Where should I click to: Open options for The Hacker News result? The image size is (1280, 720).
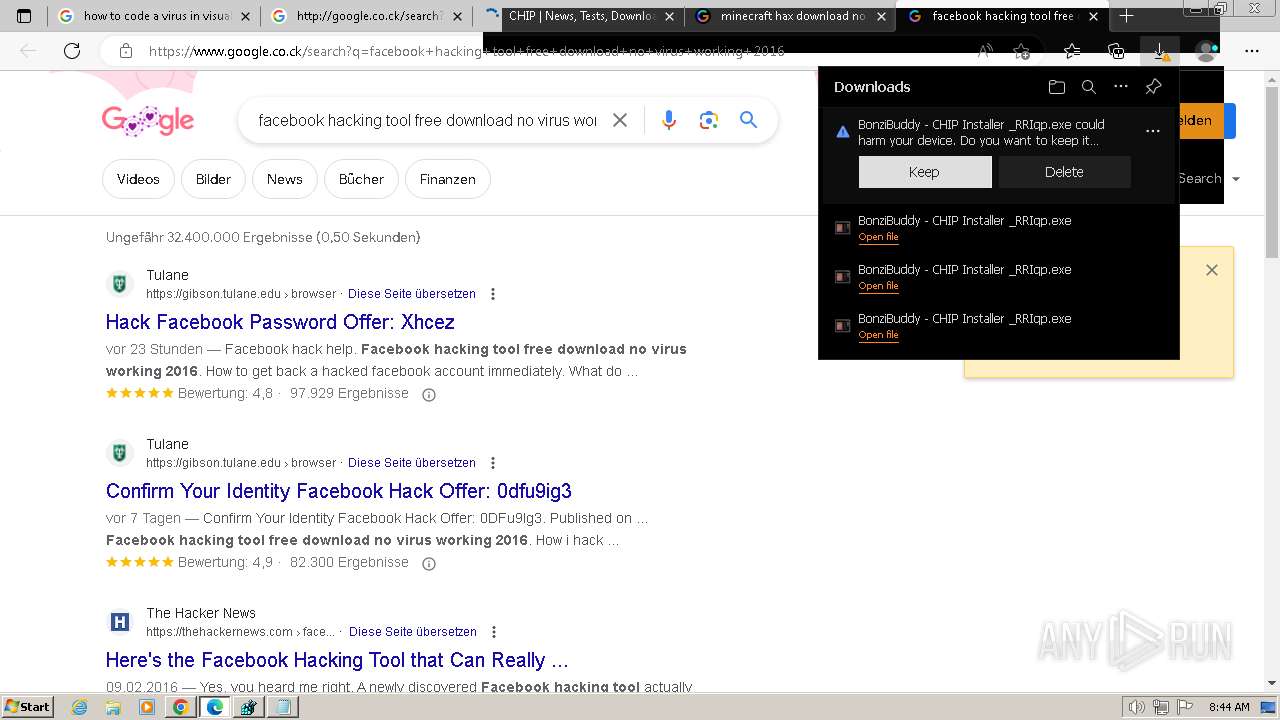[x=494, y=632]
